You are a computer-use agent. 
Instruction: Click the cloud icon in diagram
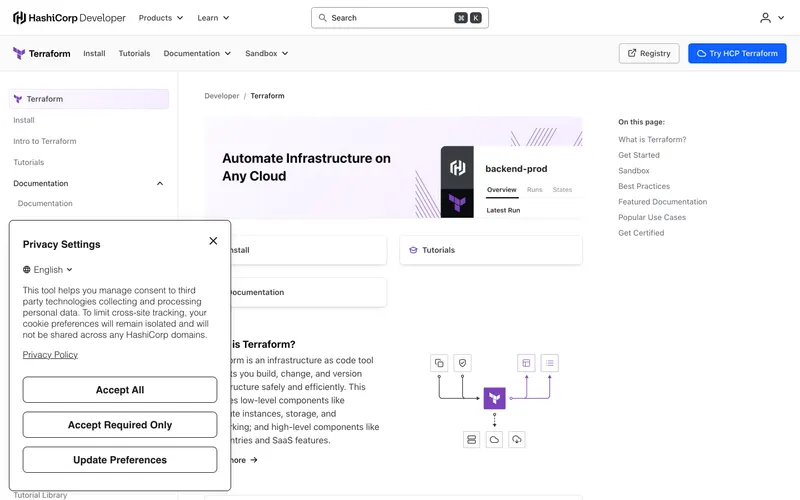(x=494, y=439)
